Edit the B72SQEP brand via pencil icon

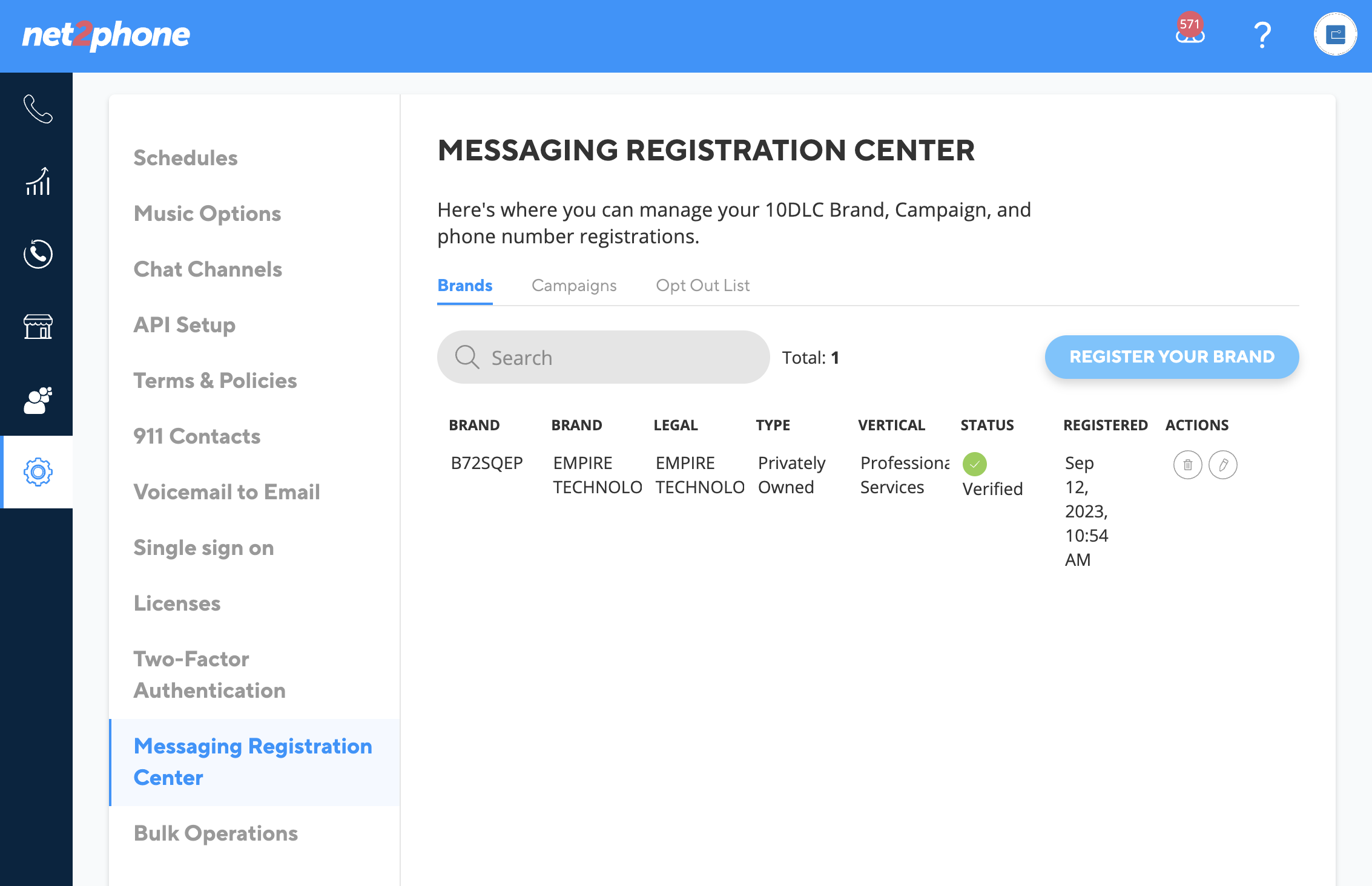(x=1222, y=465)
